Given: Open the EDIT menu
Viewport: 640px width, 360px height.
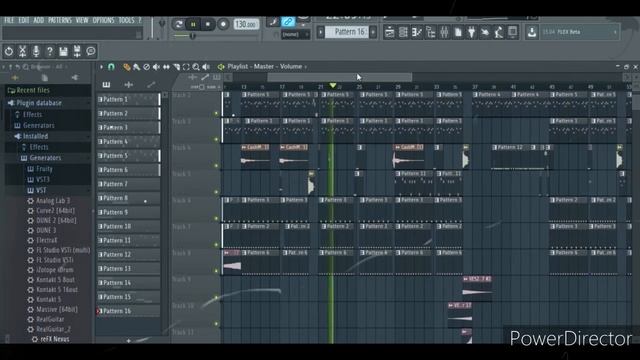Looking at the screenshot, I should tap(24, 20).
